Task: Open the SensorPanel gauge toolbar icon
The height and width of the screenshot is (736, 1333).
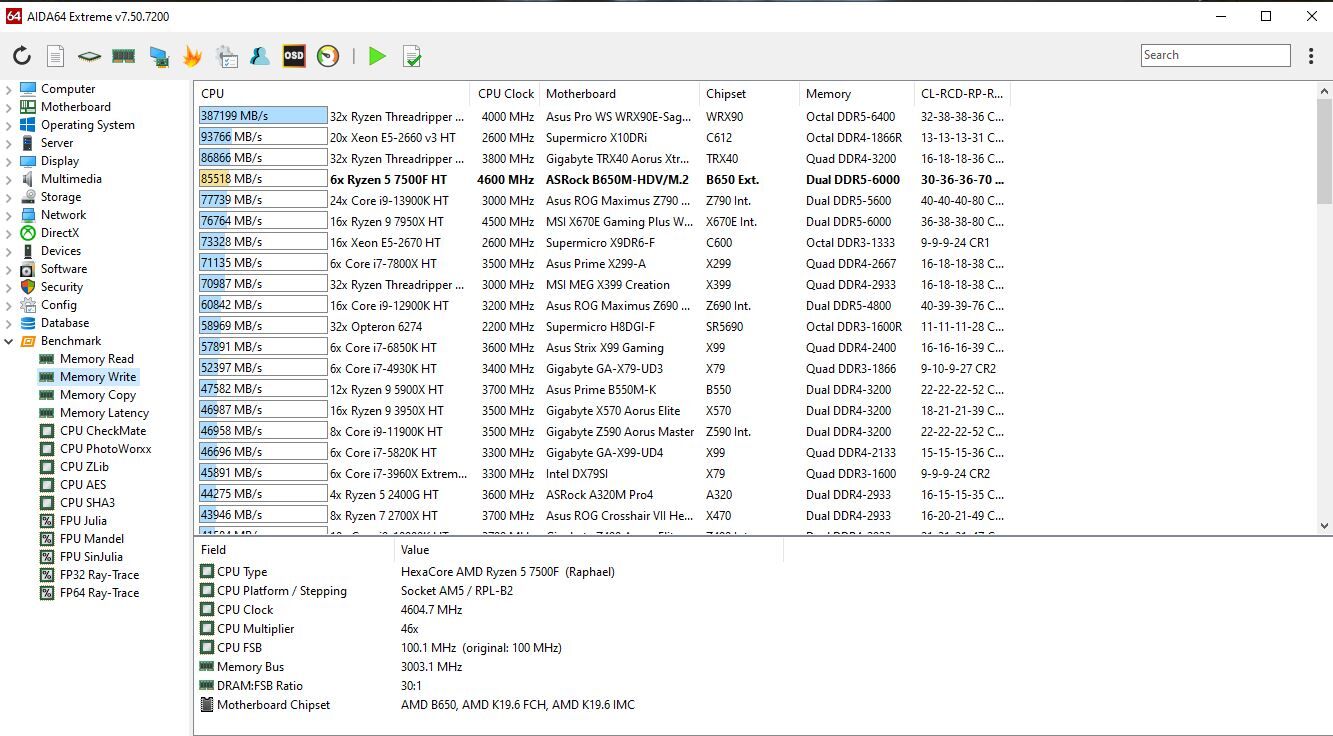Action: (328, 56)
